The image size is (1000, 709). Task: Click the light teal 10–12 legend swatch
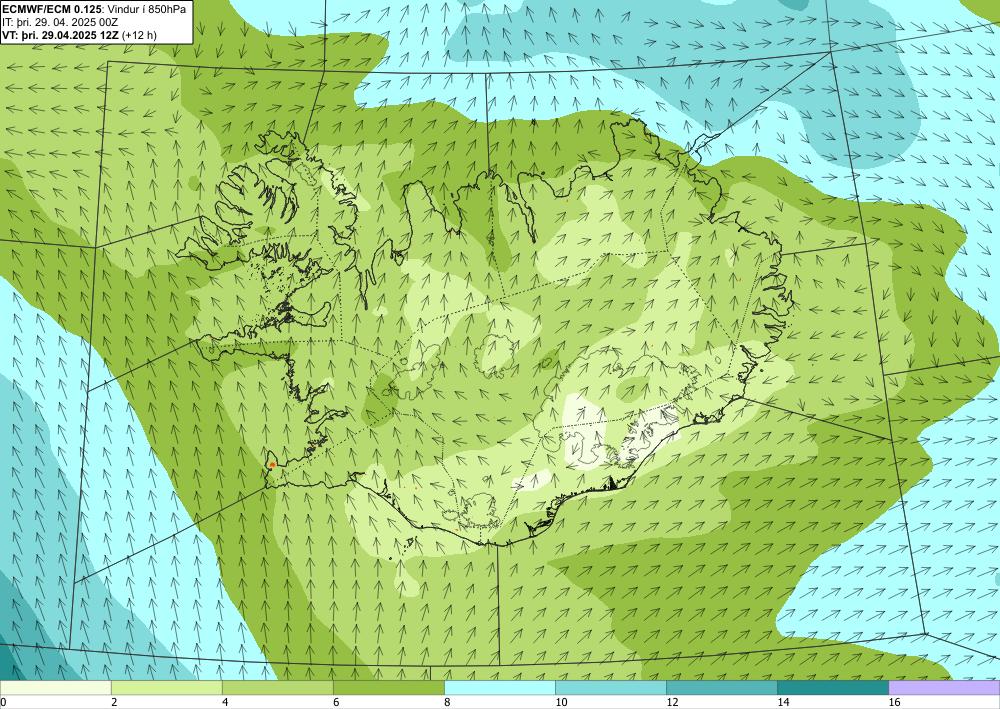tap(610, 688)
